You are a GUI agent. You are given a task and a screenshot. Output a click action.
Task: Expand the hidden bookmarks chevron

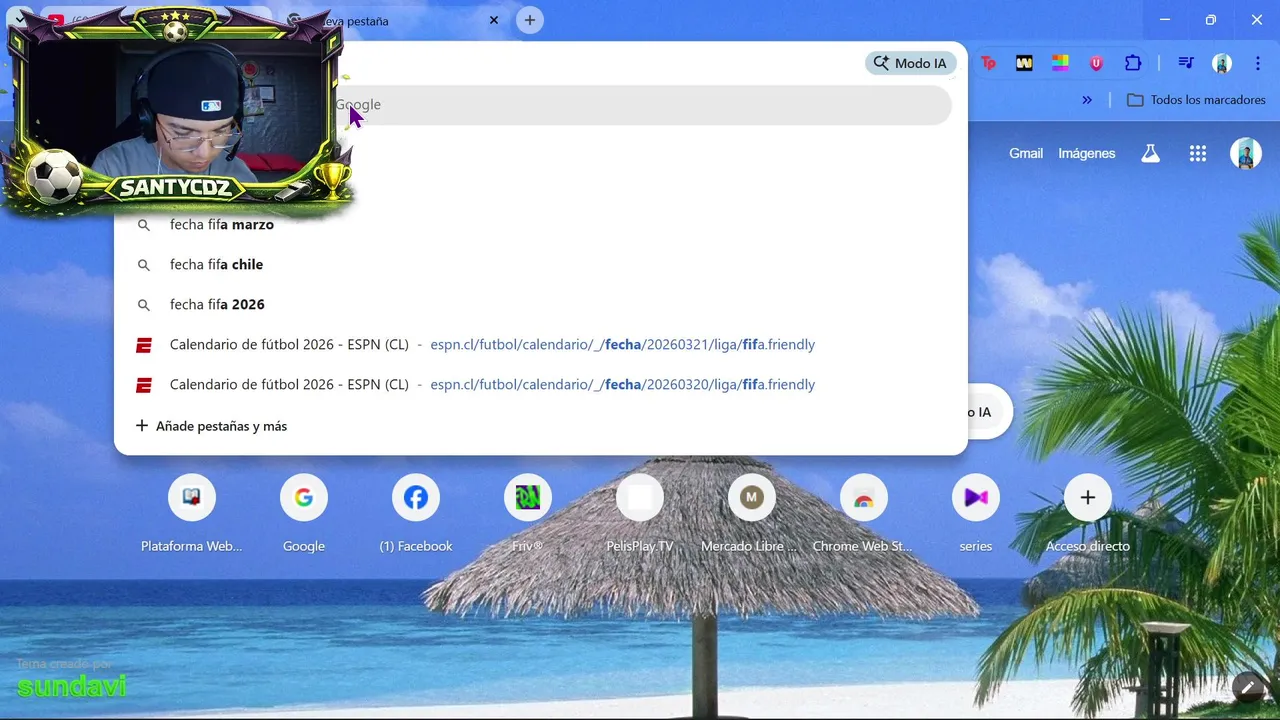pyautogui.click(x=1087, y=100)
